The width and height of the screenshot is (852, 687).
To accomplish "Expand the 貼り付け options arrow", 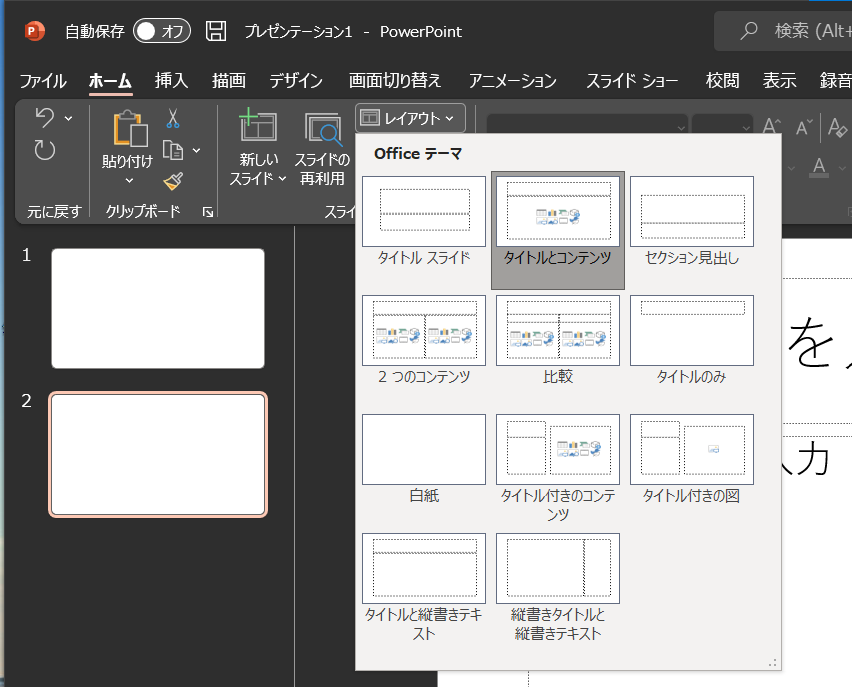I will pos(129,180).
